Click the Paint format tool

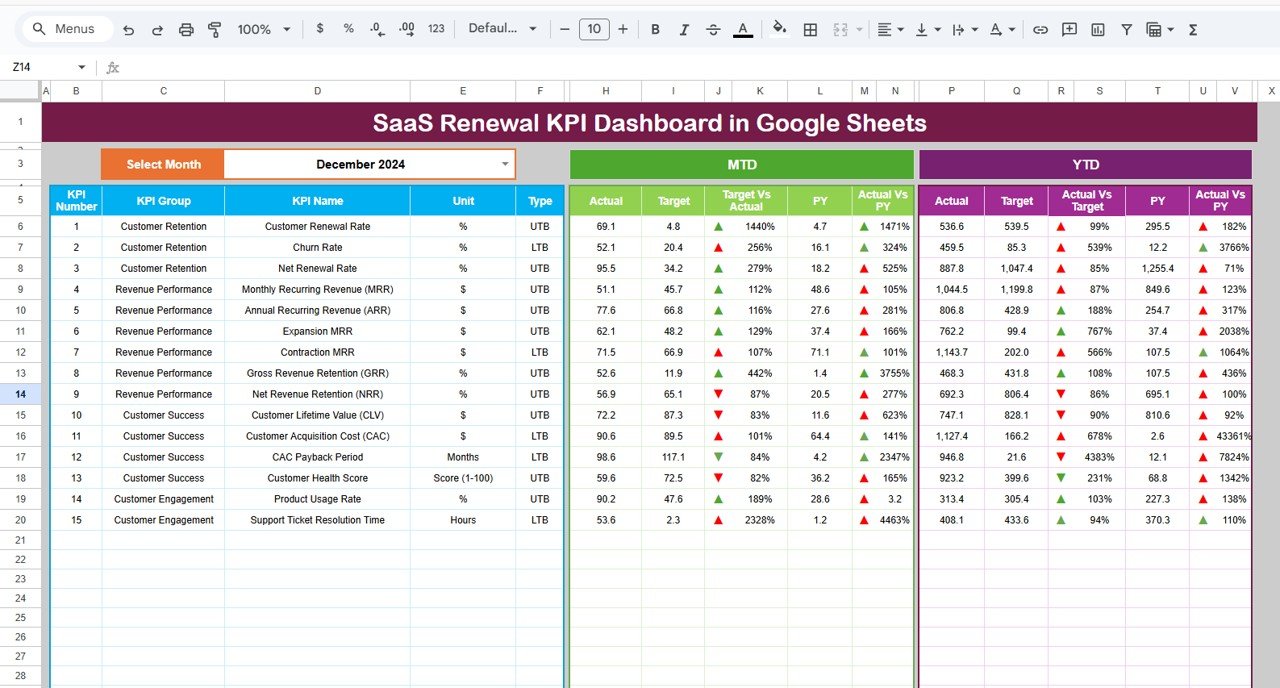(215, 29)
